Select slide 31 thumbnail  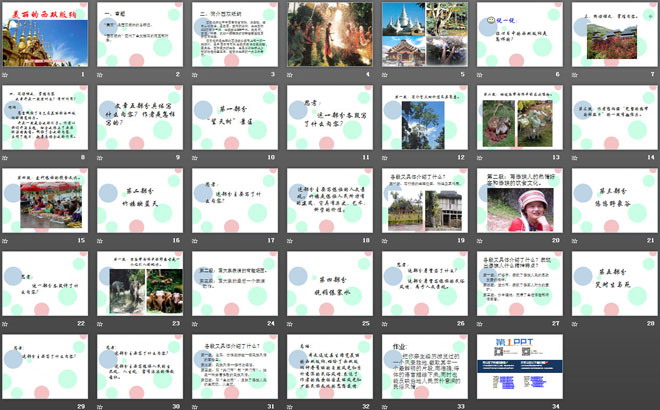pyautogui.click(x=235, y=366)
